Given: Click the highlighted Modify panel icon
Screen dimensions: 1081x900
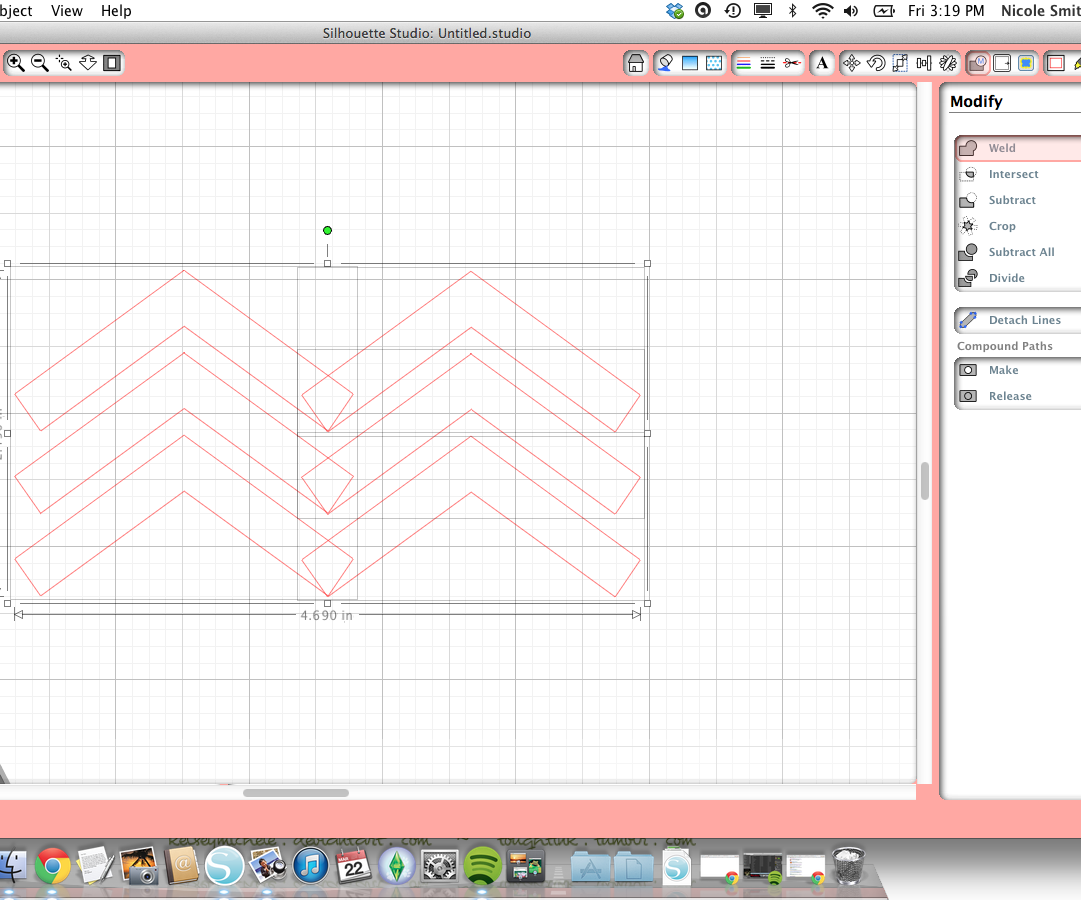Looking at the screenshot, I should [977, 63].
